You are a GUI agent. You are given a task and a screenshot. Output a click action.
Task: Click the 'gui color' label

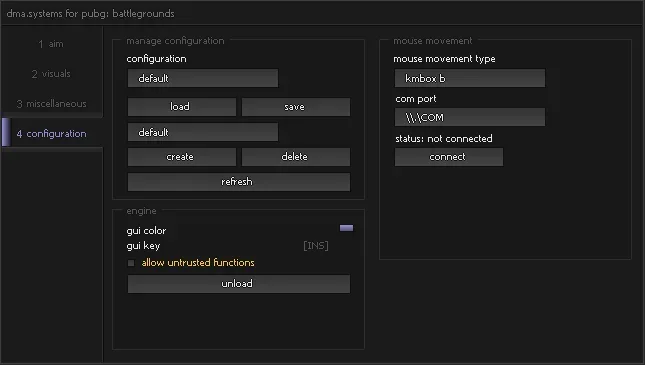pyautogui.click(x=146, y=231)
